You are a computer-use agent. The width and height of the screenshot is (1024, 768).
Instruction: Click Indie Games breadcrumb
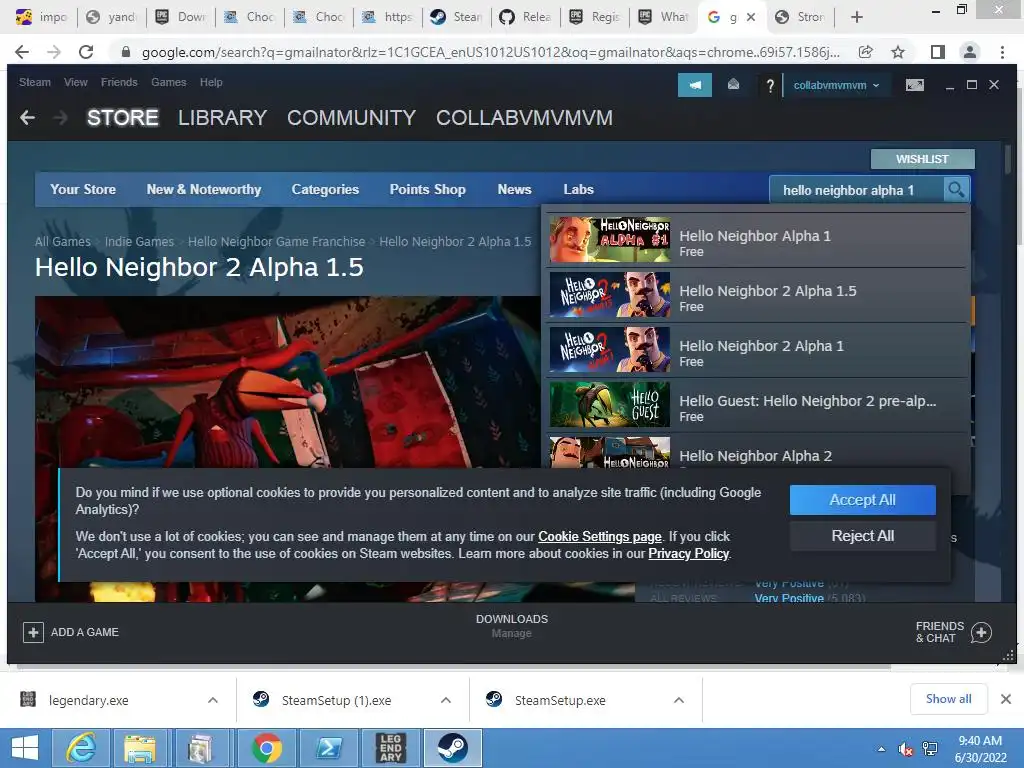click(x=139, y=242)
